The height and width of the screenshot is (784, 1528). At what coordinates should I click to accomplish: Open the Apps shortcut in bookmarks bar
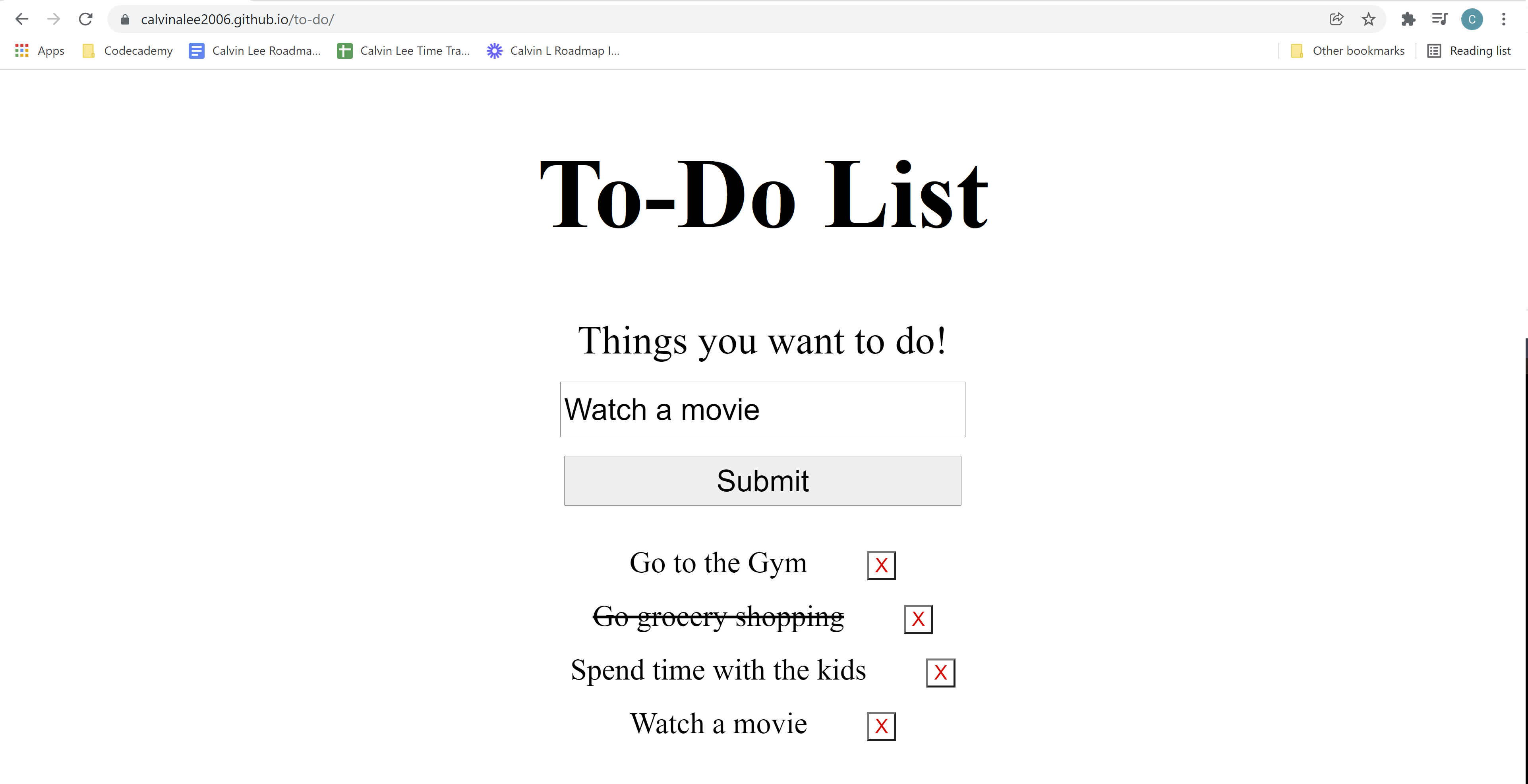pyautogui.click(x=39, y=51)
